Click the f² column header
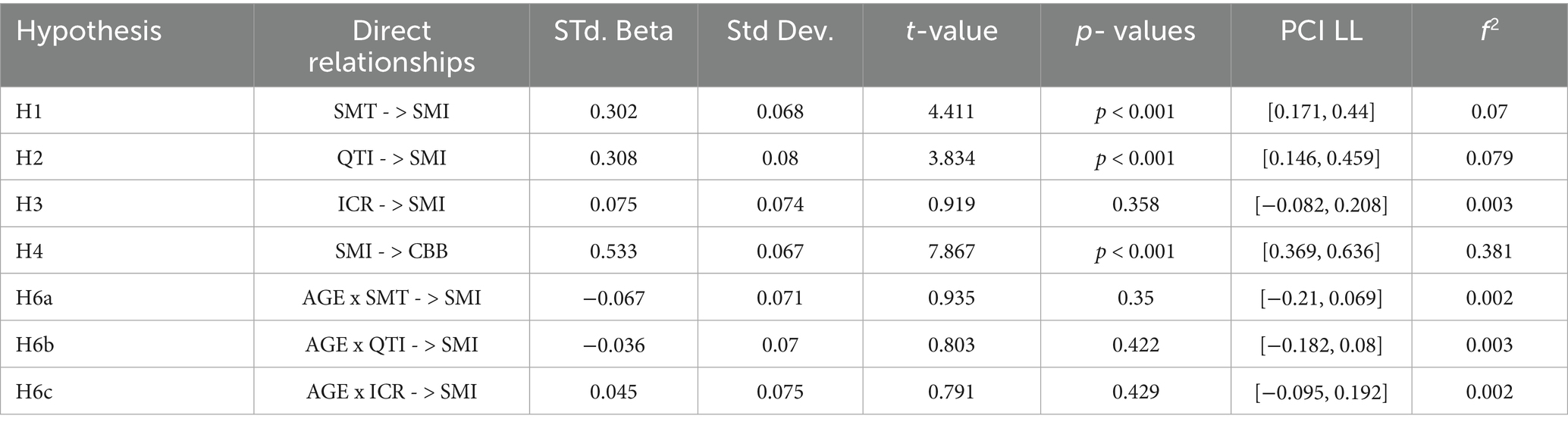 click(x=1488, y=31)
